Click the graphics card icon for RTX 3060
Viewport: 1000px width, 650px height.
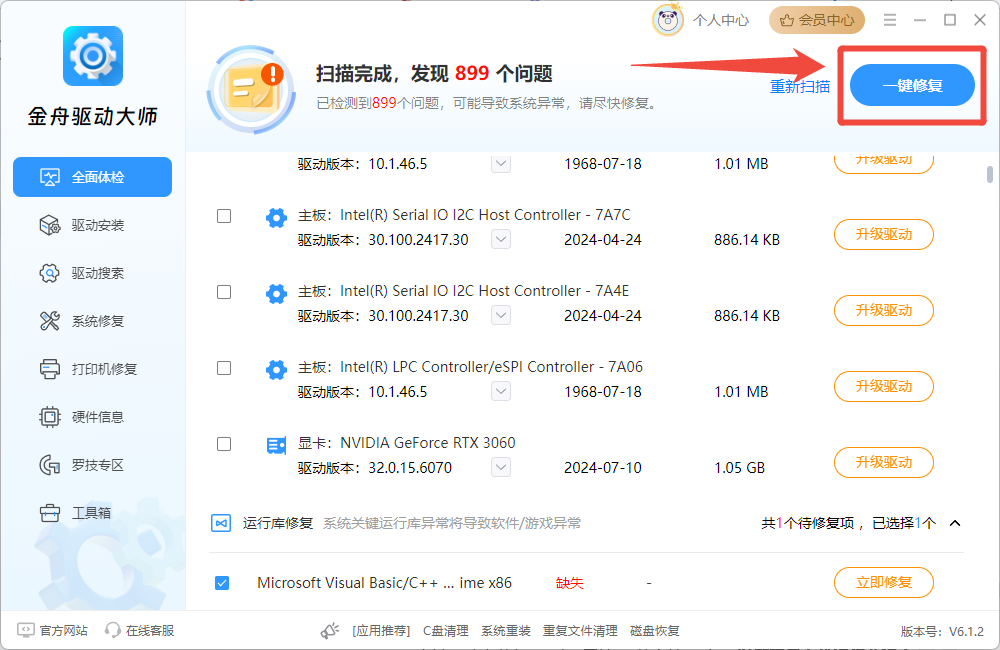(276, 446)
